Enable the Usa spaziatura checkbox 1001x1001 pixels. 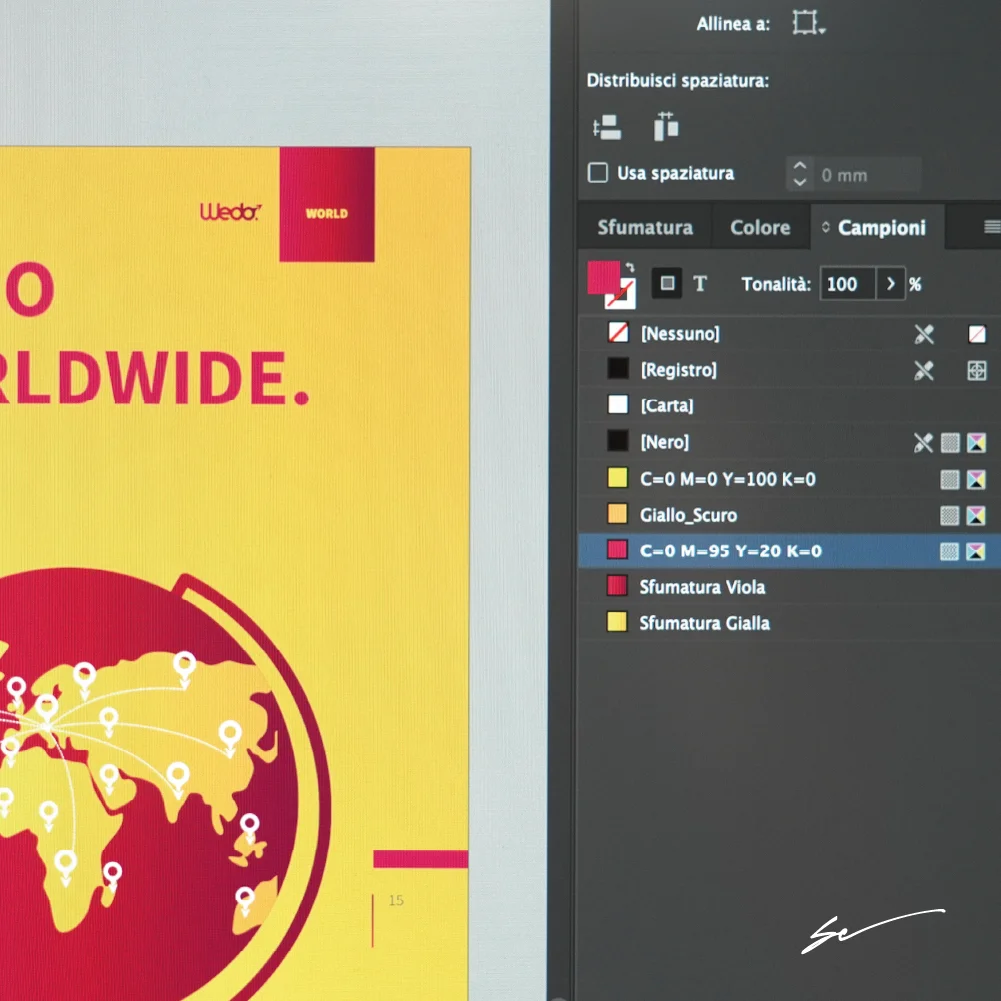[598, 173]
